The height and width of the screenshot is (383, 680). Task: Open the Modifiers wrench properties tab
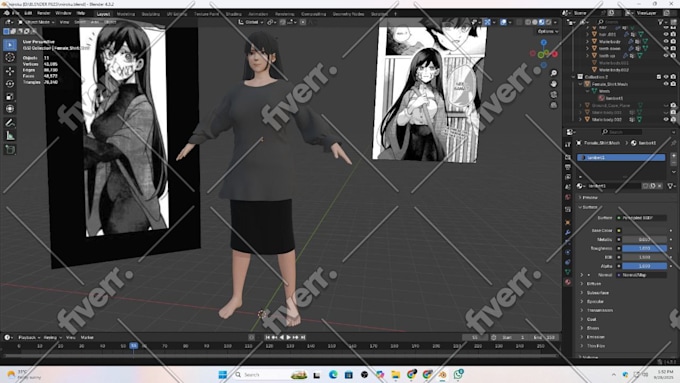tap(568, 233)
